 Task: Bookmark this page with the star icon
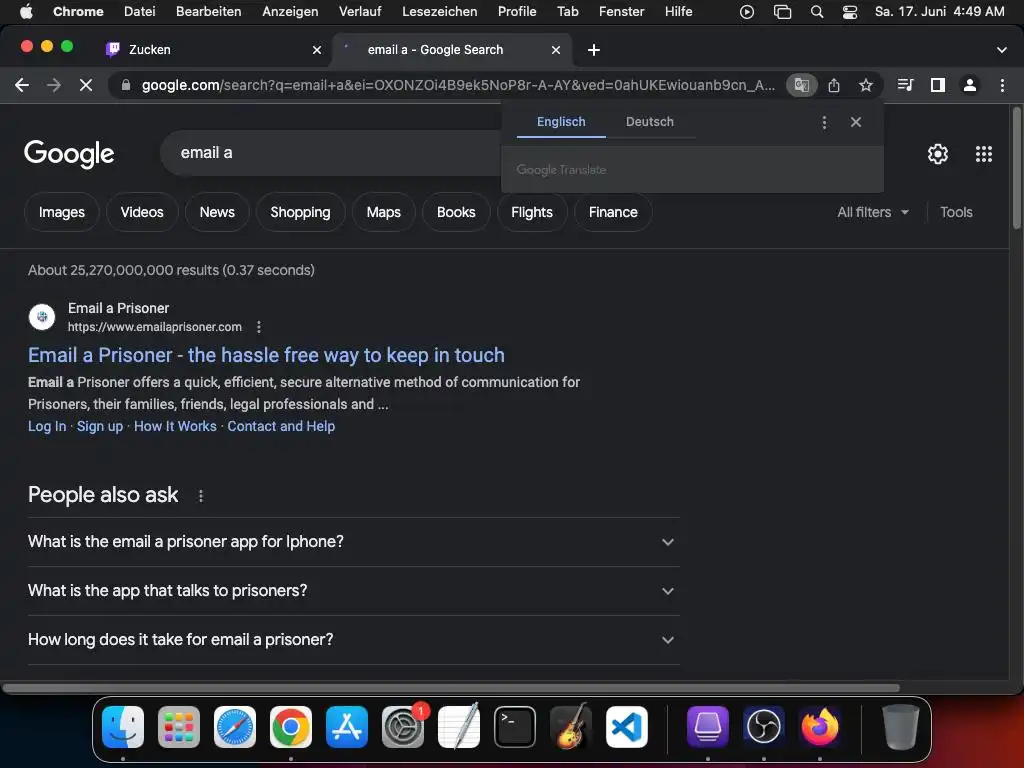[x=866, y=85]
